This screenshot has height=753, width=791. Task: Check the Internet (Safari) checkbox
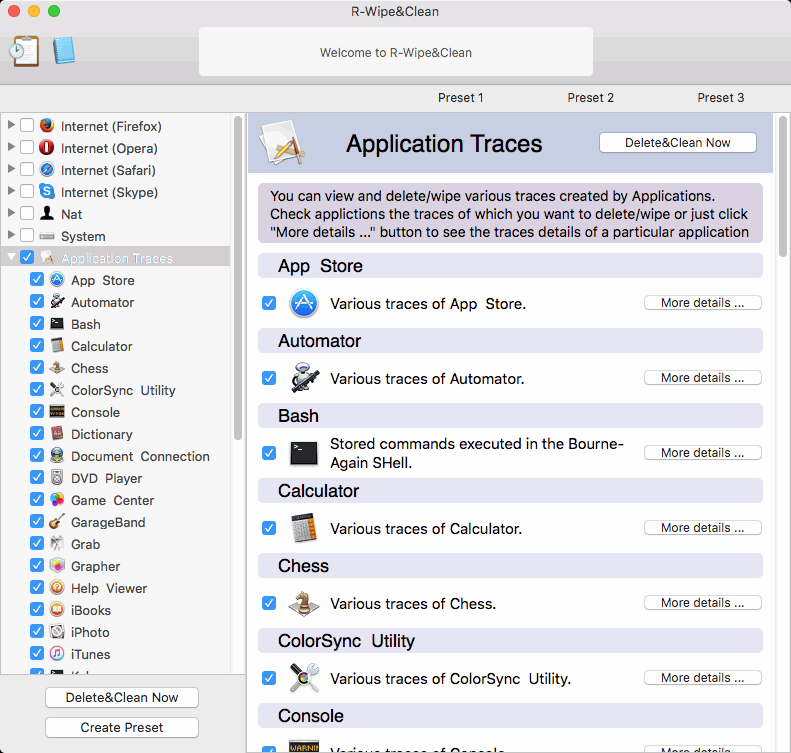click(27, 169)
